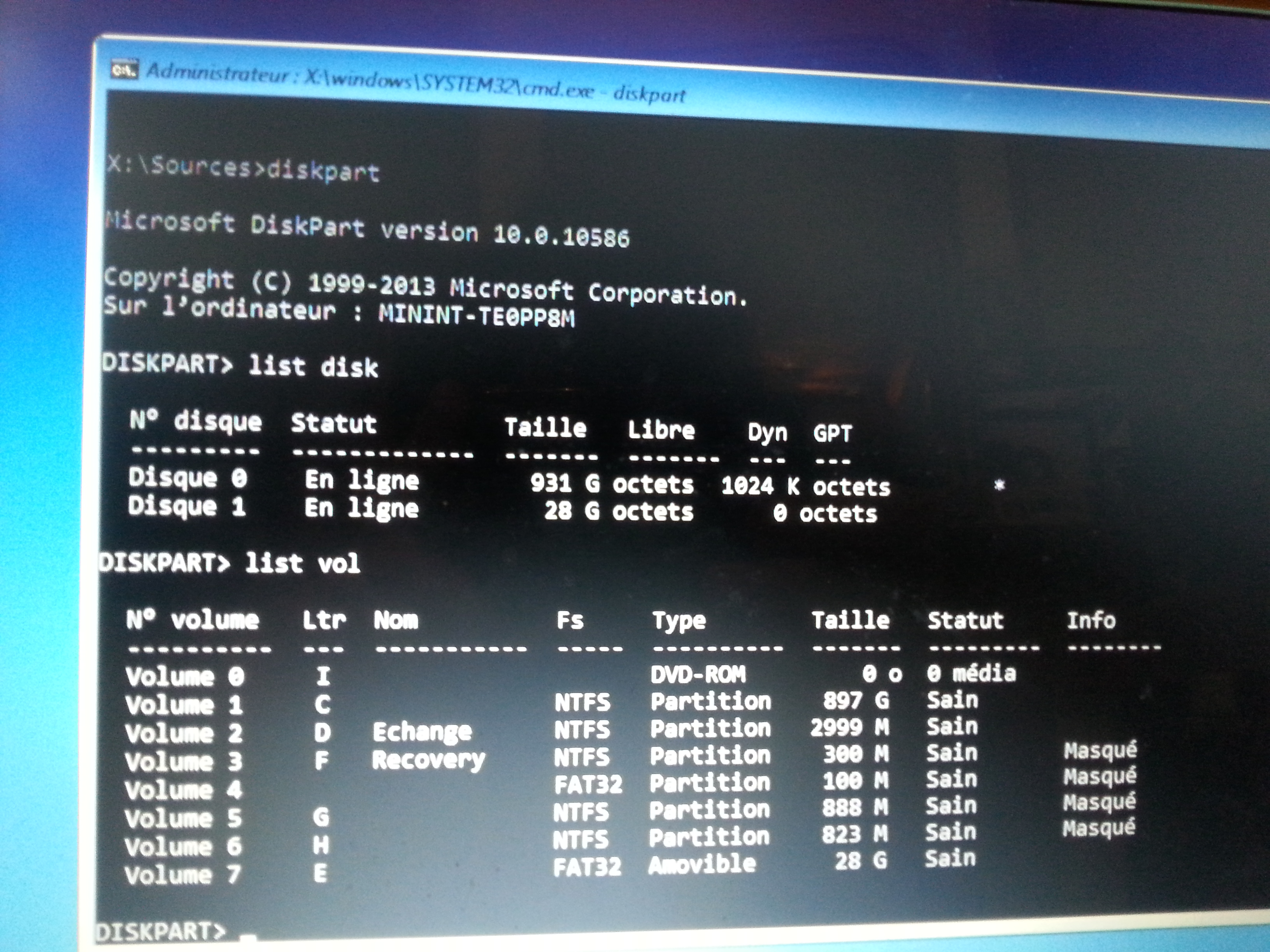Click '1024 K octets' free space value
The height and width of the screenshot is (952, 1270).
coord(805,486)
